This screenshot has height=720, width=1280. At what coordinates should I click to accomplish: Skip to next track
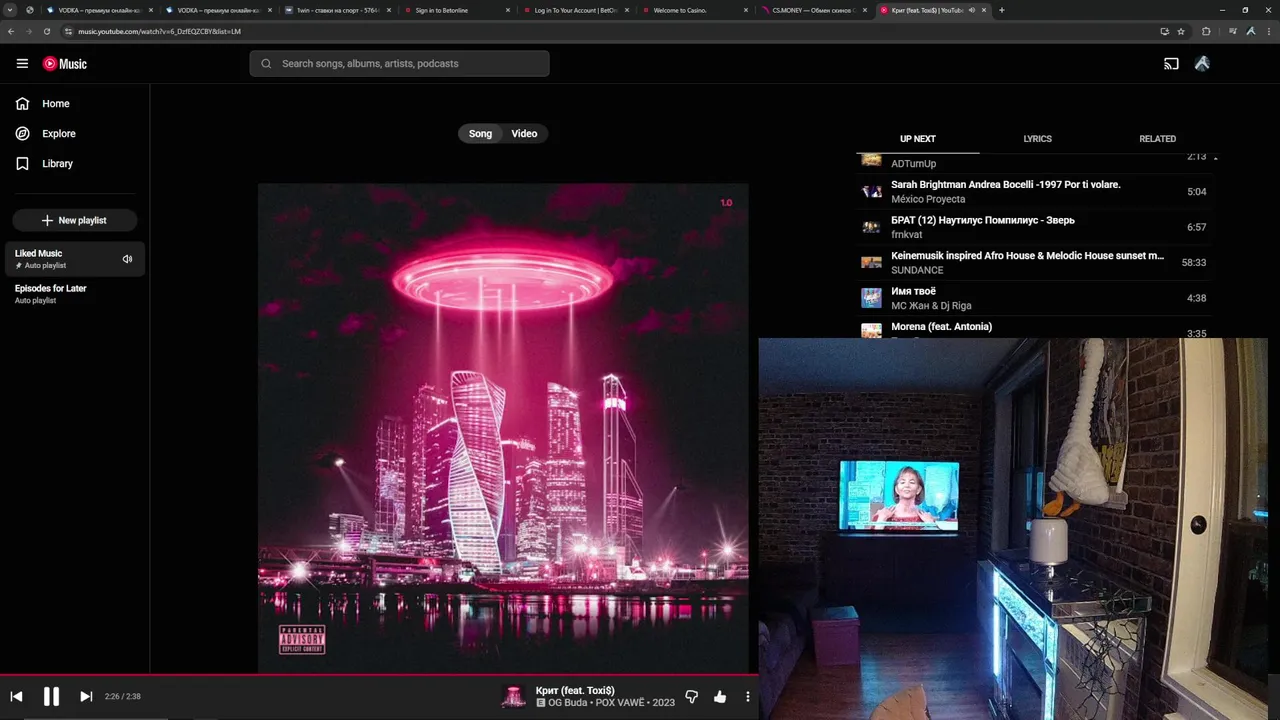pyautogui.click(x=86, y=696)
